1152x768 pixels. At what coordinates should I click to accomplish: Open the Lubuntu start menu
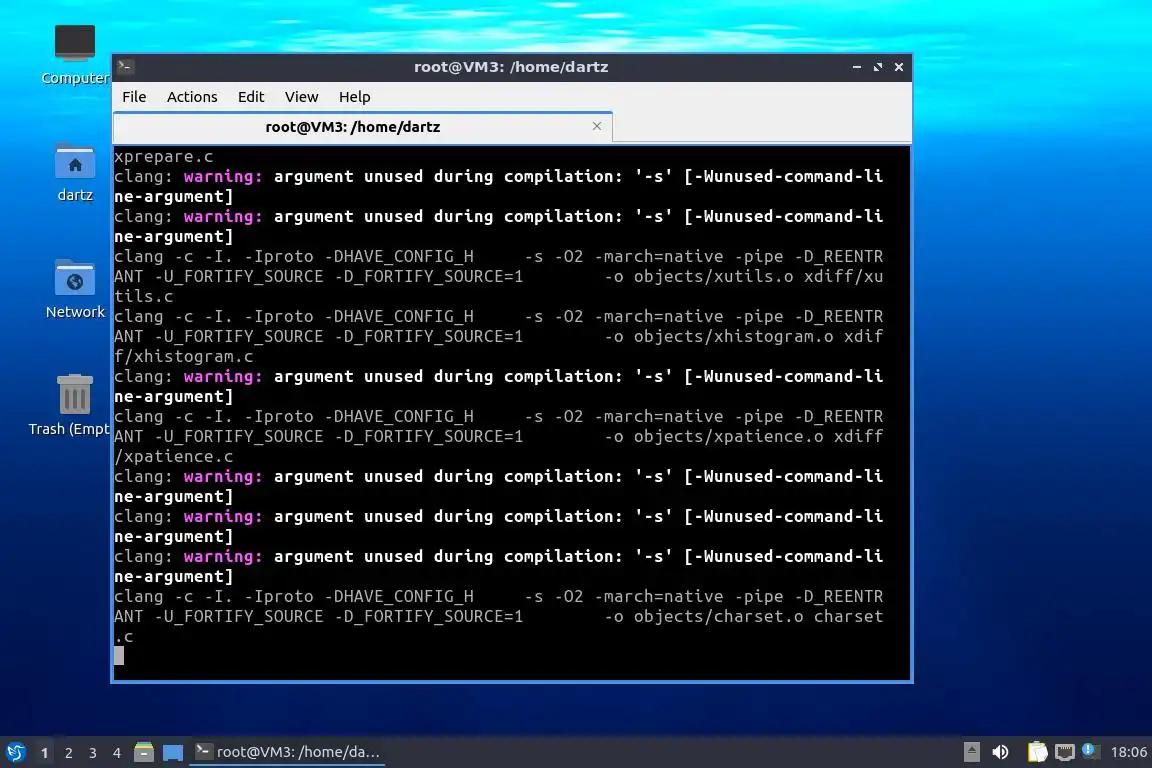tap(15, 752)
